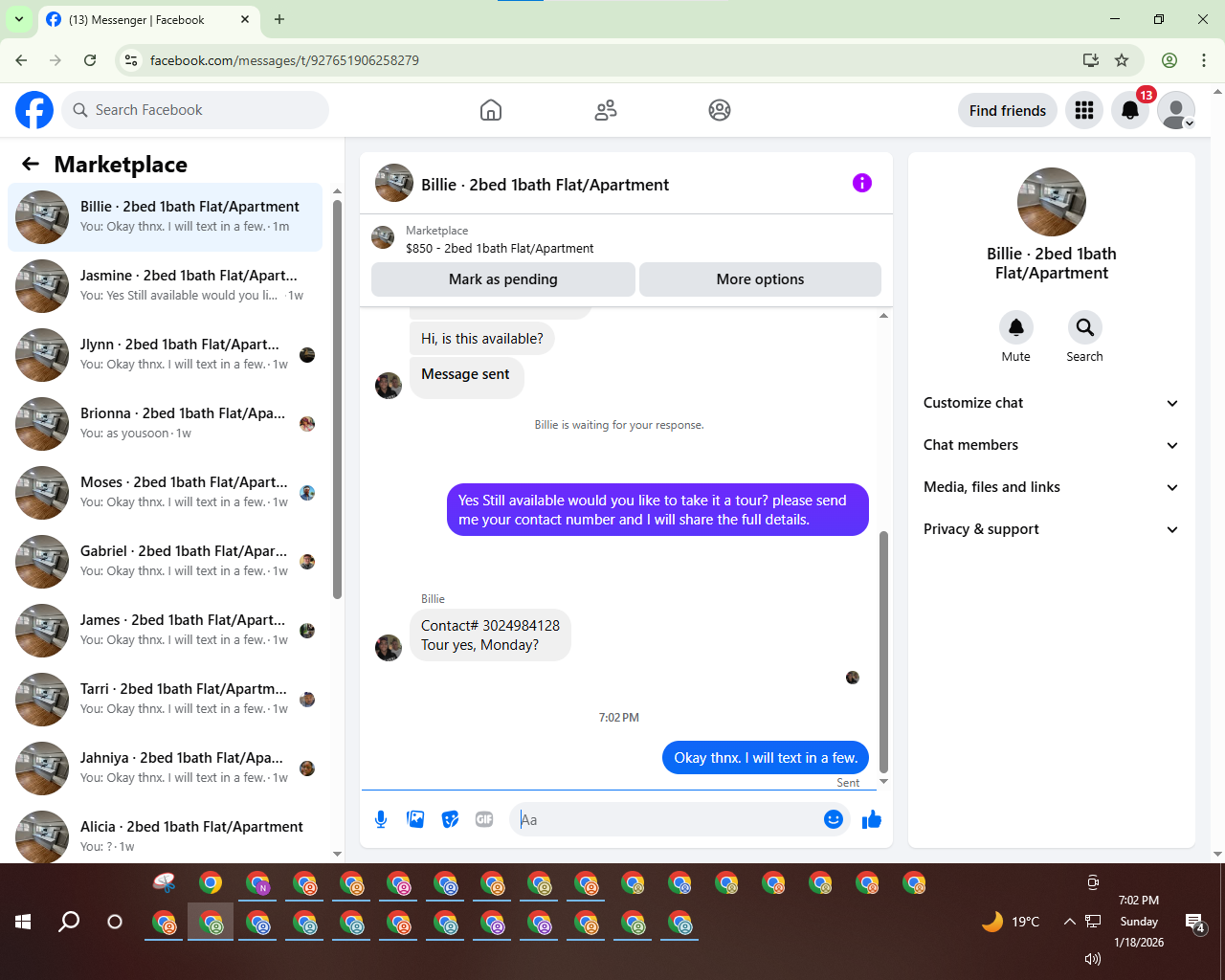Click Find friends button
Viewport: 1225px width, 980px height.
coord(1008,110)
